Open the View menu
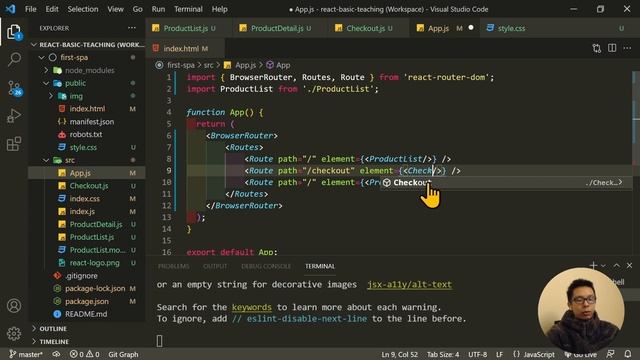This screenshot has width=640, height=360. point(116,9)
